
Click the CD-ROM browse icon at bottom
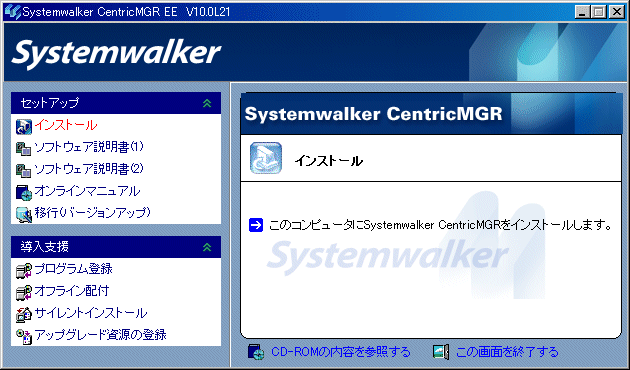click(x=256, y=352)
